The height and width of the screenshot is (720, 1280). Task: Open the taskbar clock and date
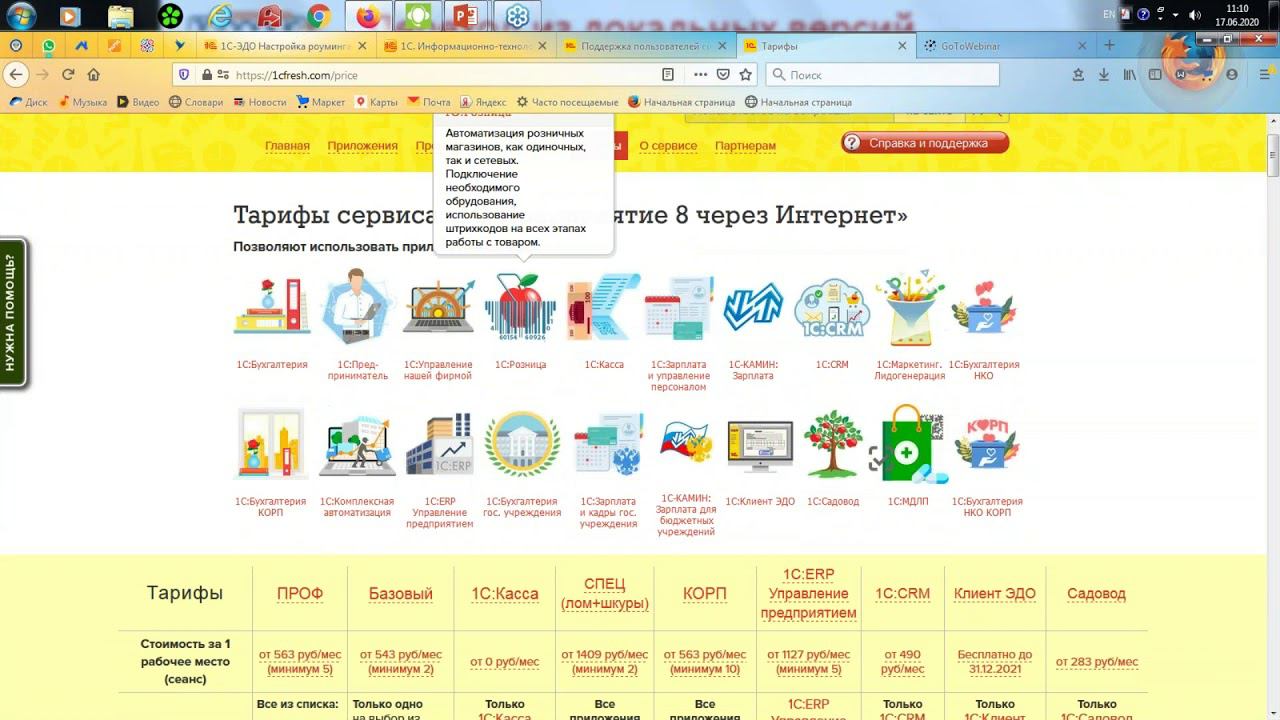[1237, 15]
